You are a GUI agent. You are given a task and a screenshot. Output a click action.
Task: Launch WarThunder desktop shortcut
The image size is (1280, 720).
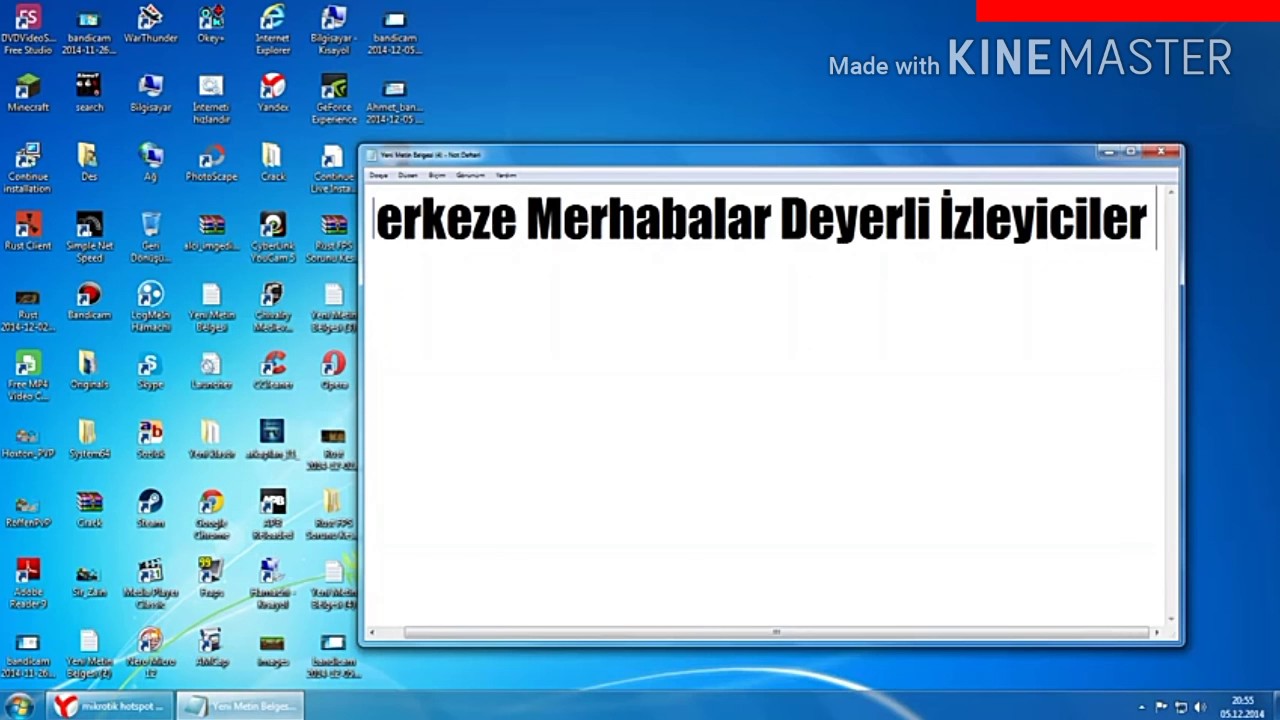pos(150,24)
